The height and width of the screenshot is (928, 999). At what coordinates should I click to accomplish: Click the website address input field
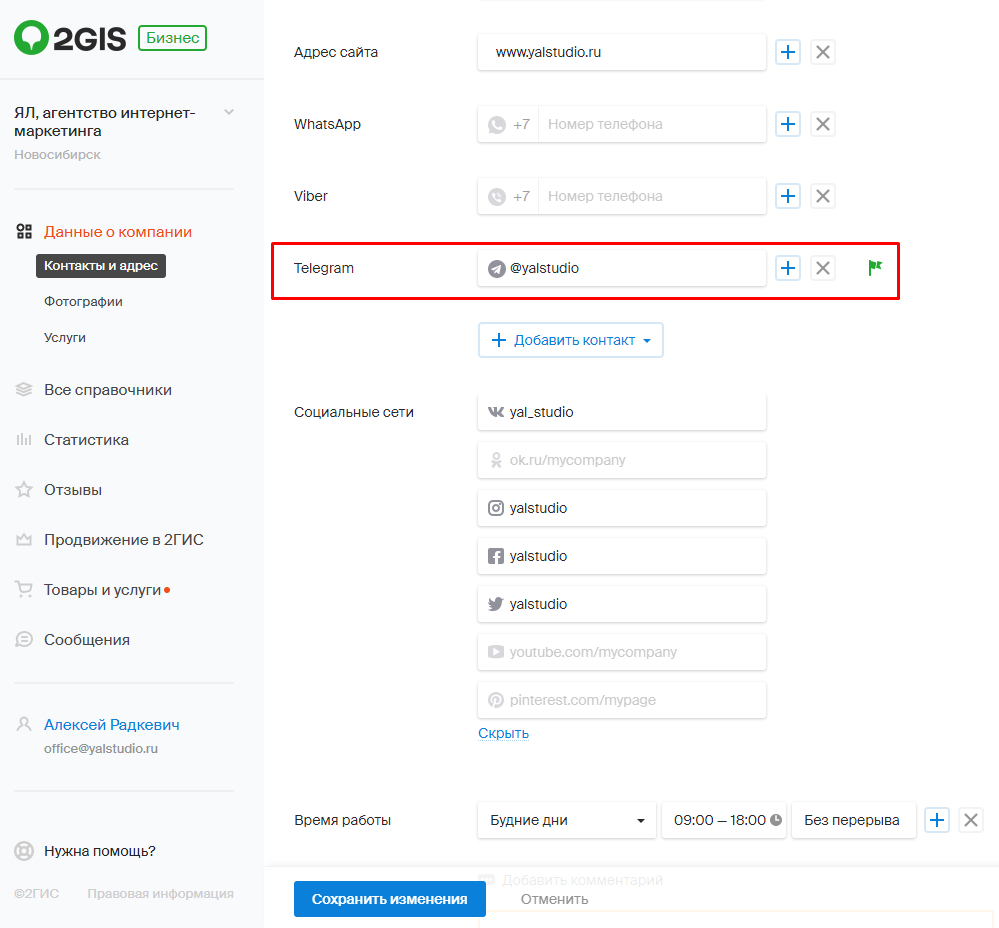click(622, 52)
